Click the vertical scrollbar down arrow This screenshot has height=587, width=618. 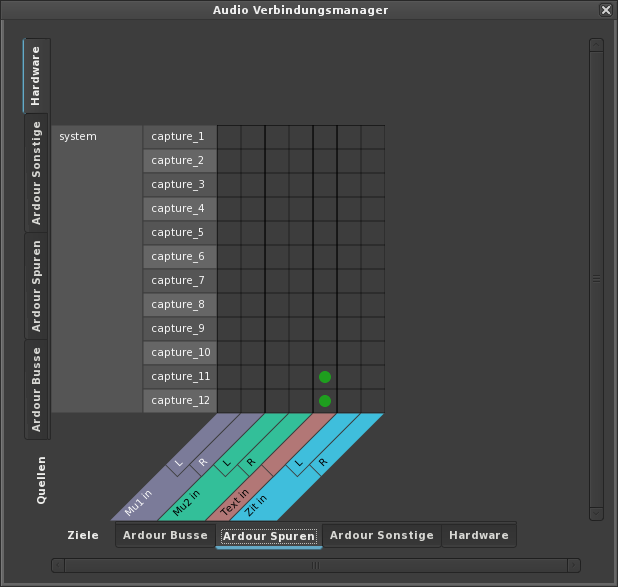click(596, 514)
